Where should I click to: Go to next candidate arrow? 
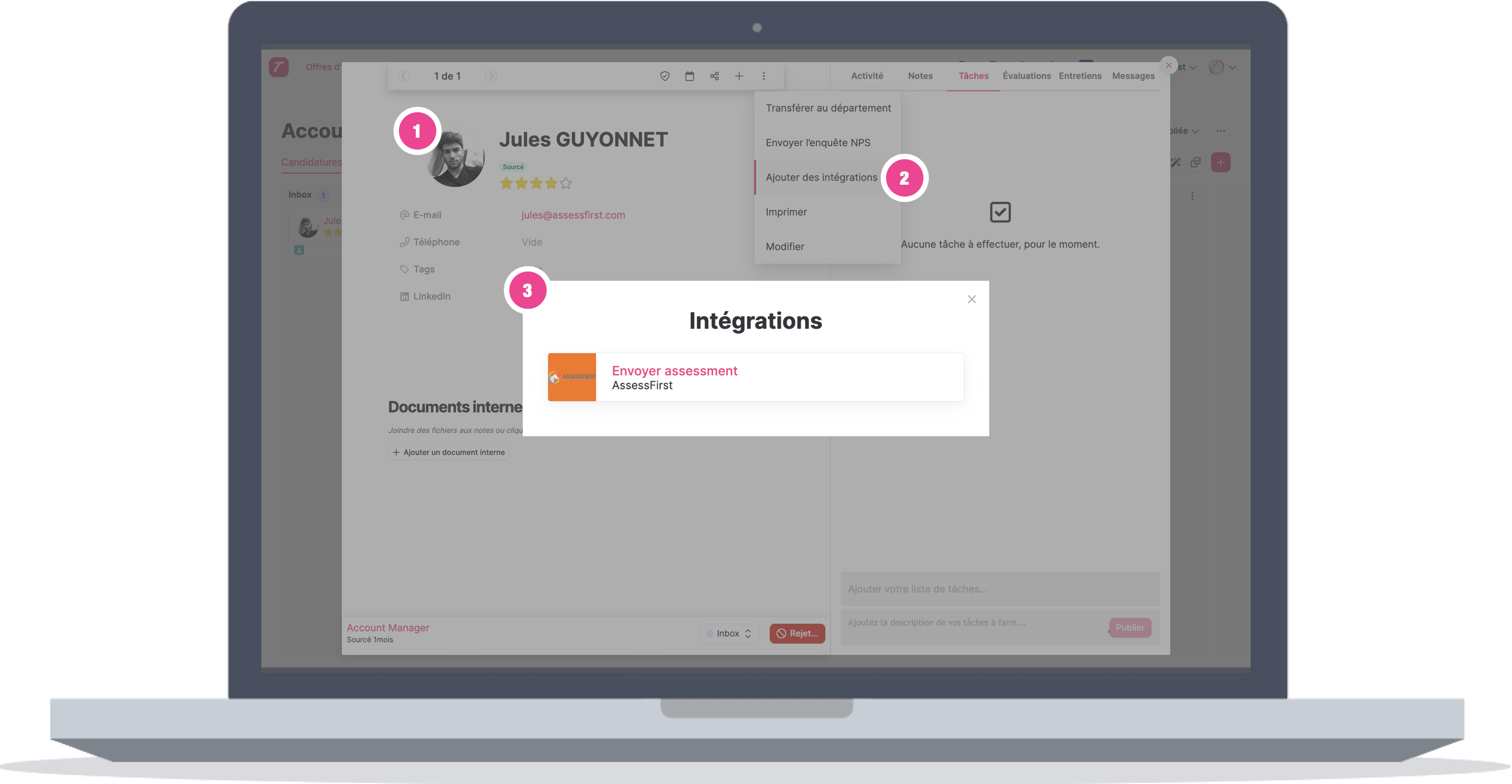coord(491,76)
